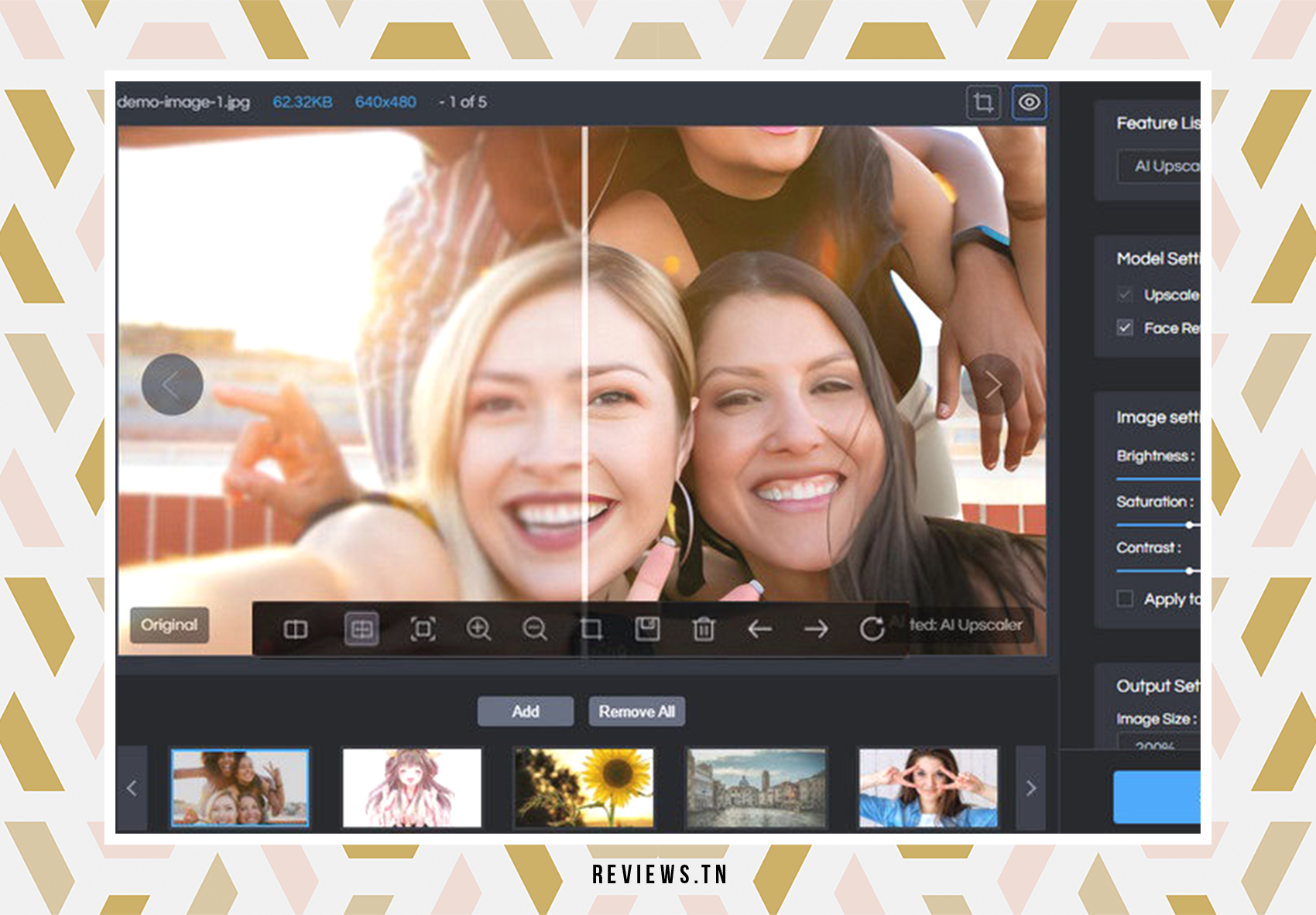Go to next image with right chevron
Image resolution: width=1316 pixels, height=915 pixels.
pos(992,385)
